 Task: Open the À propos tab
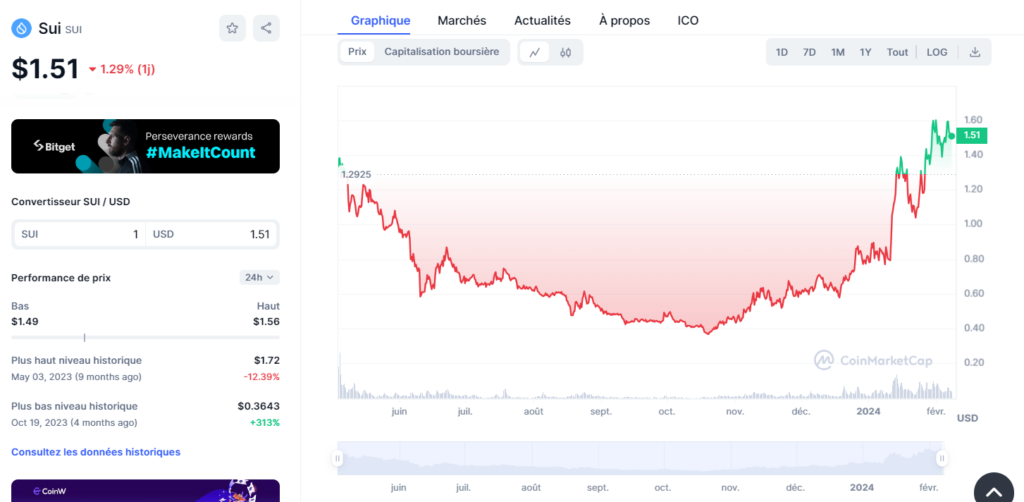(624, 20)
